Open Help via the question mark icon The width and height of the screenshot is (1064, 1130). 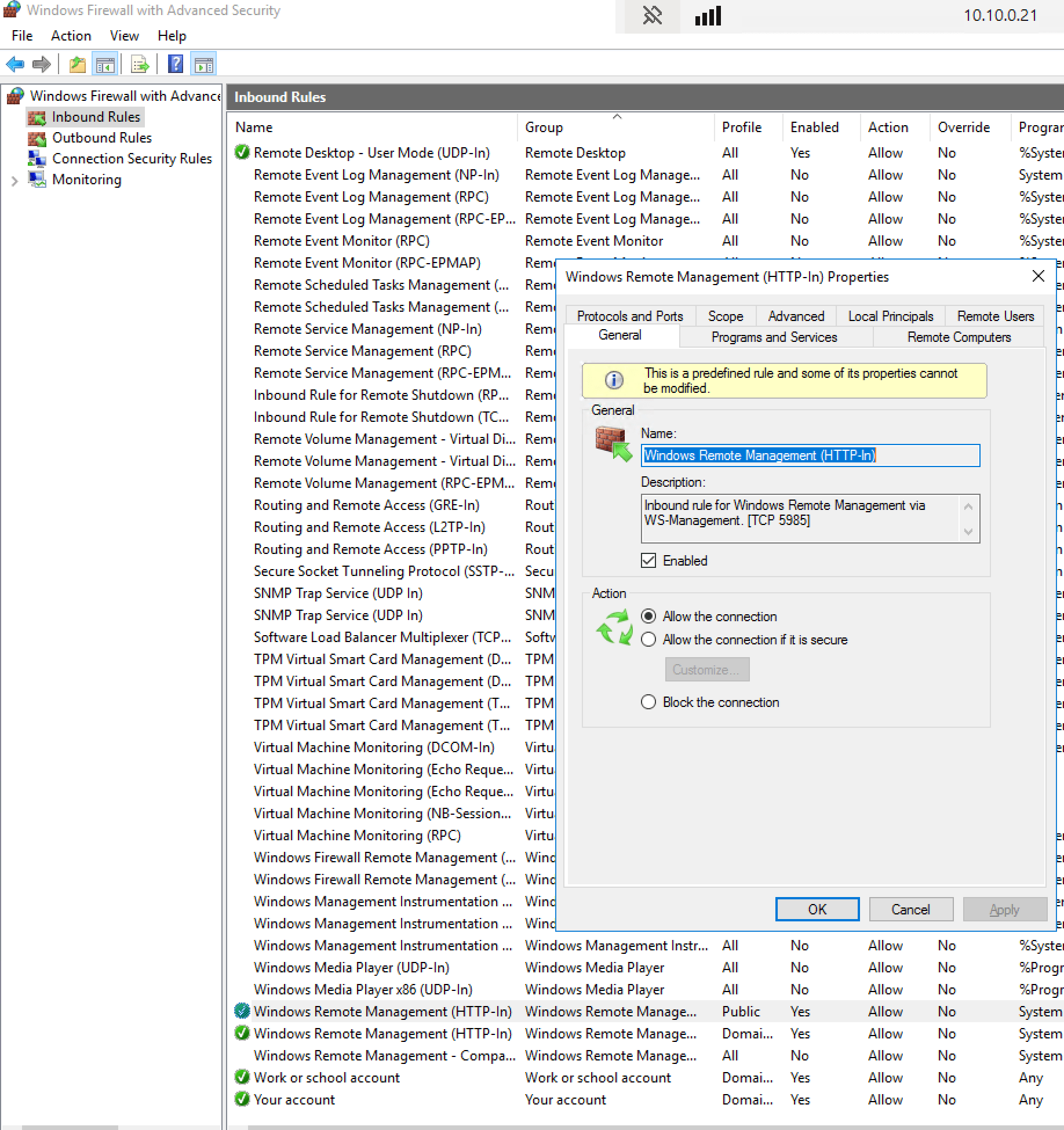(175, 64)
